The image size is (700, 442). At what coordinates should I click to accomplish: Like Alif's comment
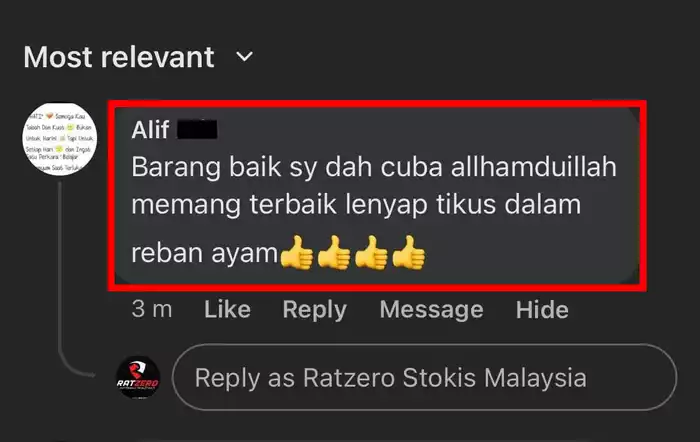coord(227,309)
